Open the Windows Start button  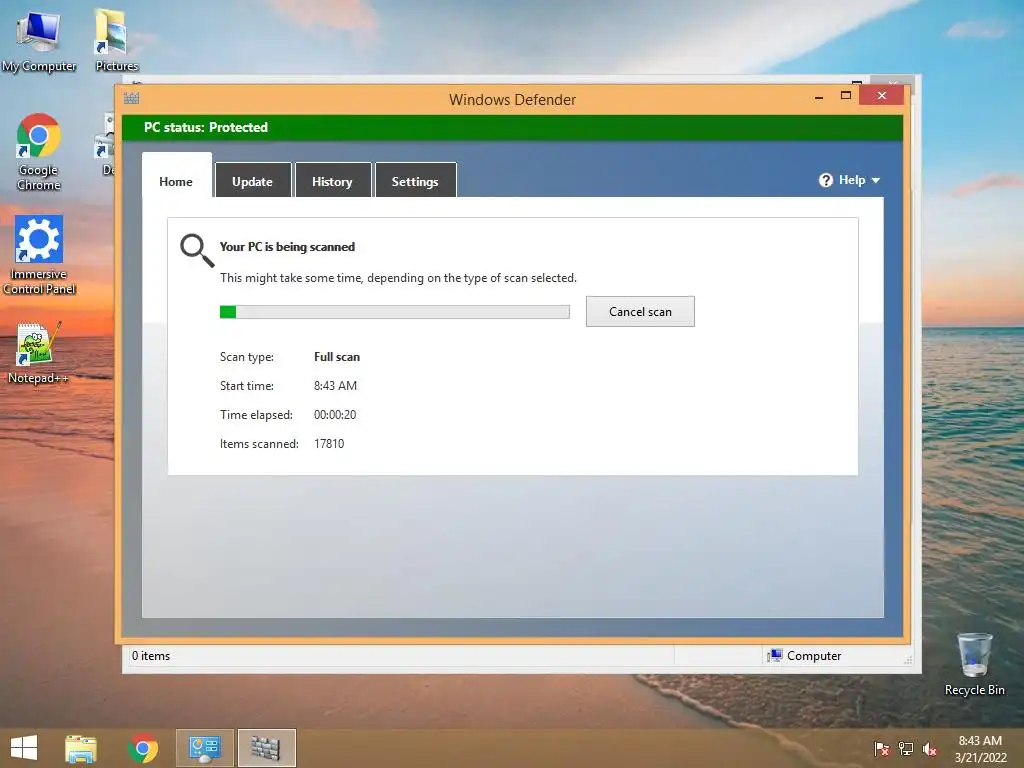24,748
